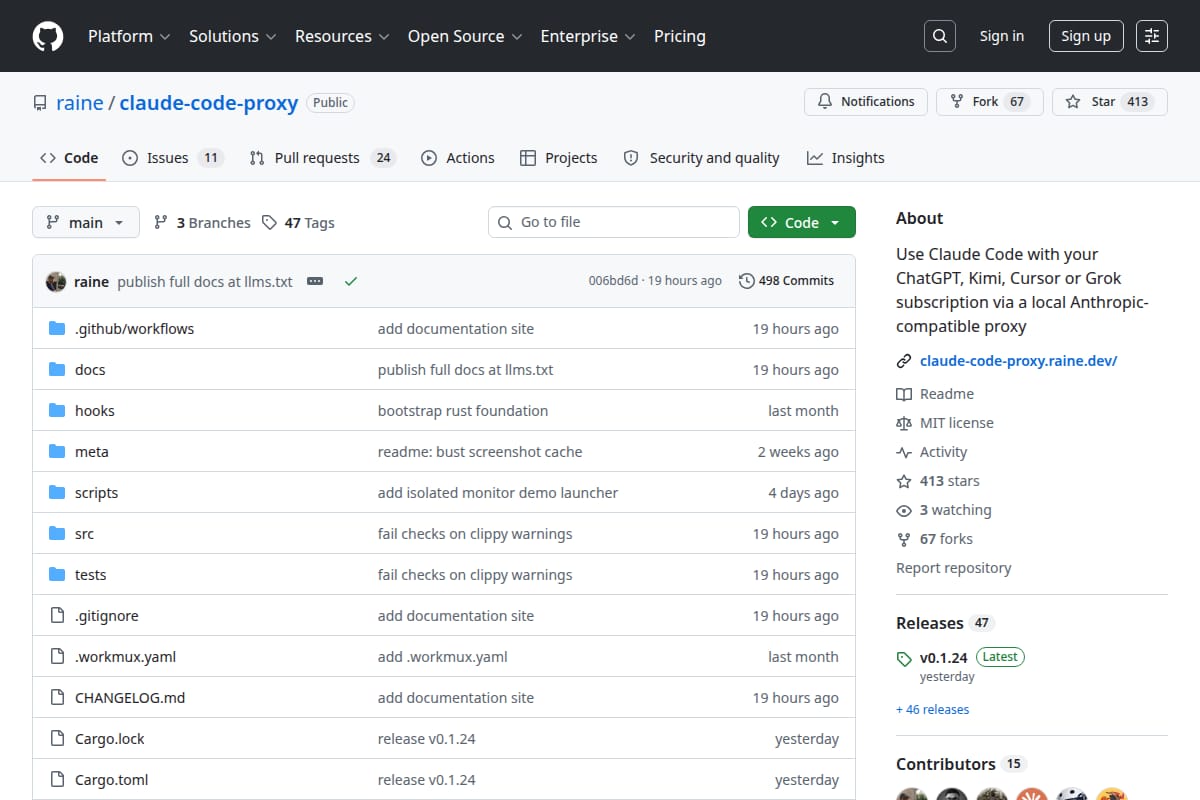This screenshot has height=800, width=1200.
Task: Open the MIT license link
Action: coord(945,423)
